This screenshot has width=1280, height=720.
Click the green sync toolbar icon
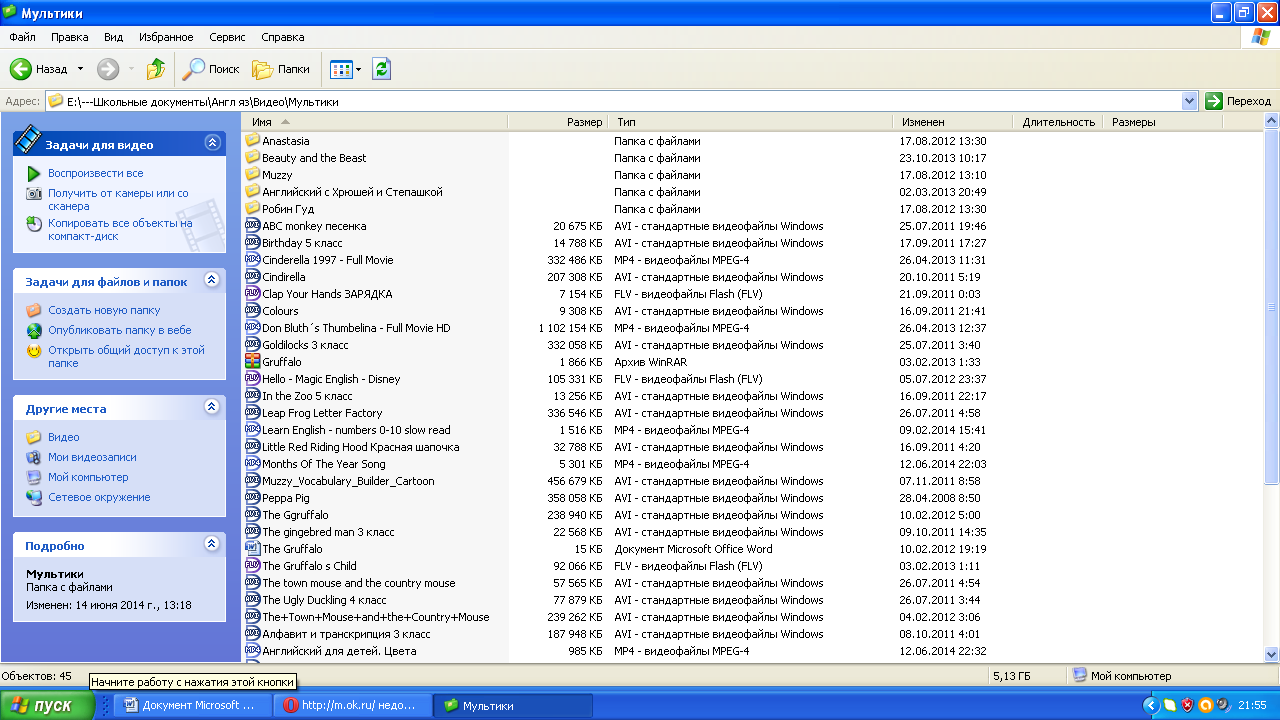(381, 69)
